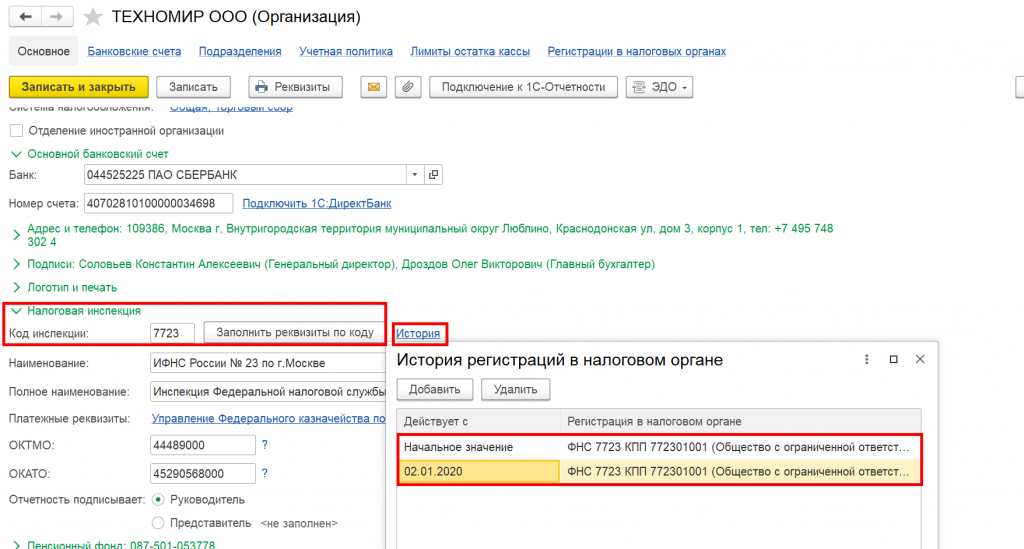Click the question mark next to ОКАТО
This screenshot has width=1024, height=549.
[264, 473]
